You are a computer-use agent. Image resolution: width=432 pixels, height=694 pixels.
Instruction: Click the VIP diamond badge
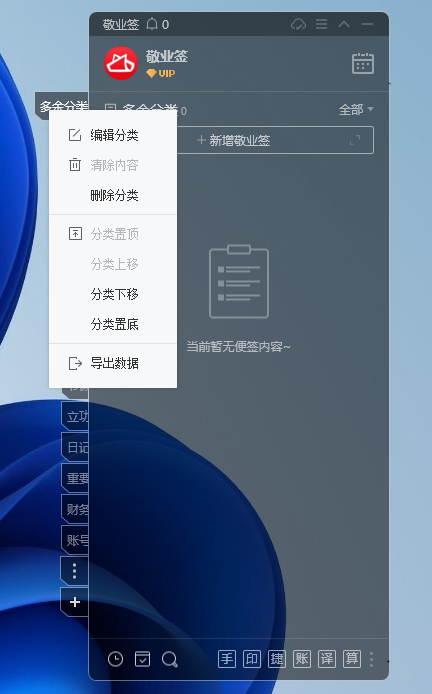[x=161, y=73]
